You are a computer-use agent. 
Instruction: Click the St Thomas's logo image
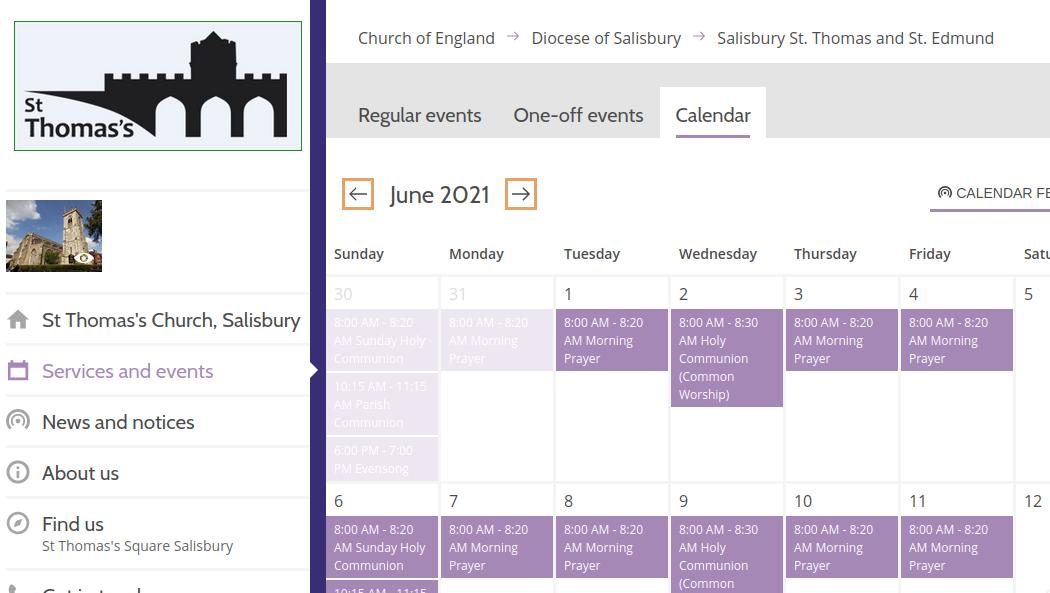(x=157, y=85)
